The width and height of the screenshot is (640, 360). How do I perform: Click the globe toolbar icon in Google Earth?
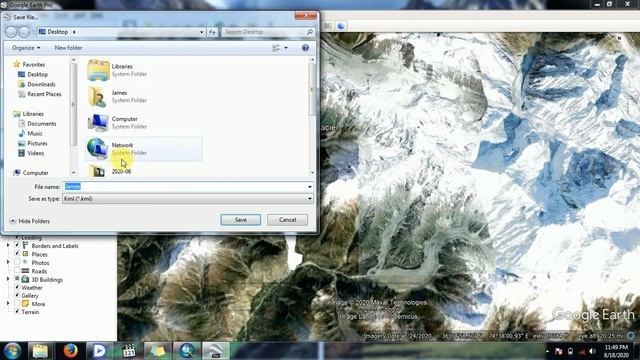tap(341, 26)
